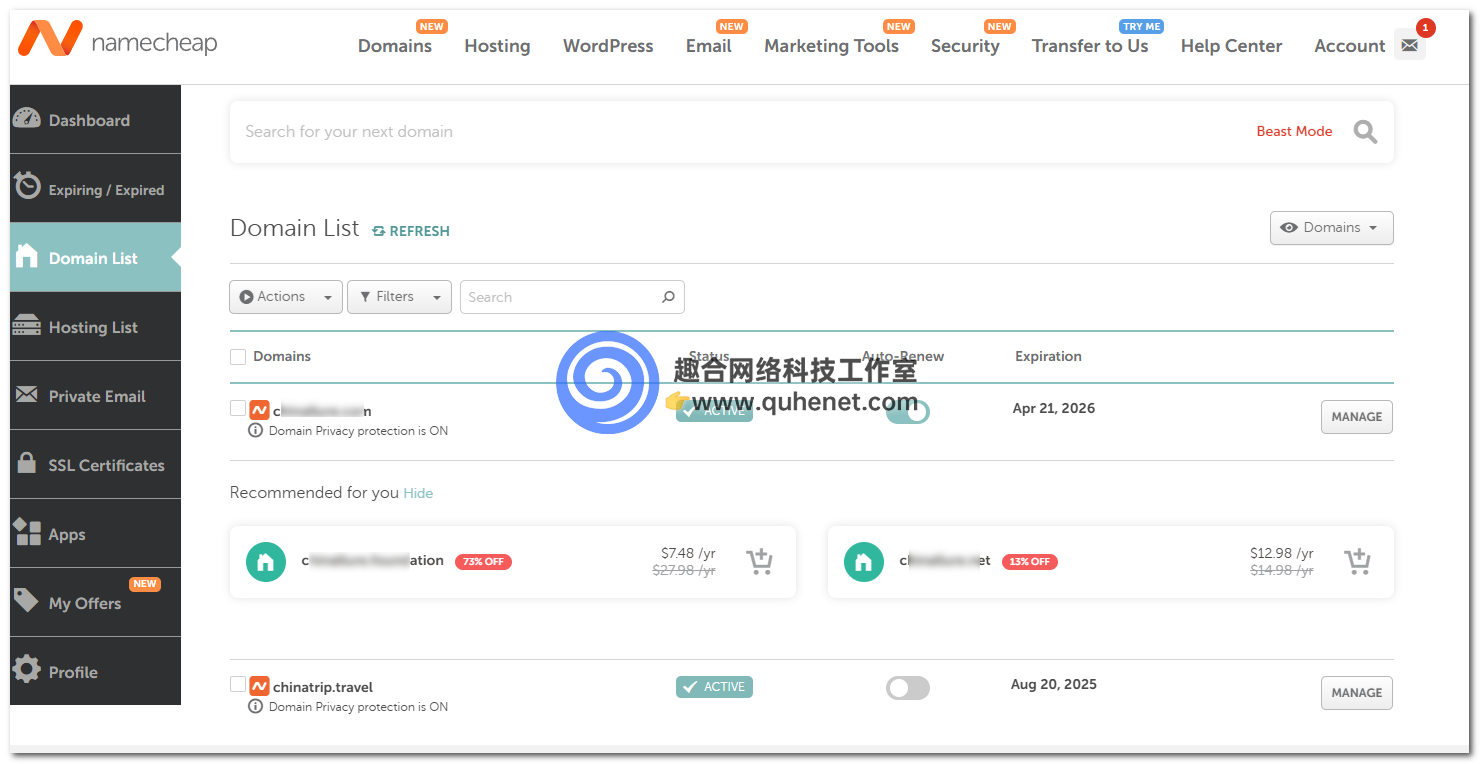The height and width of the screenshot is (764, 1480).
Task: Open the Email top menu
Action: [709, 46]
